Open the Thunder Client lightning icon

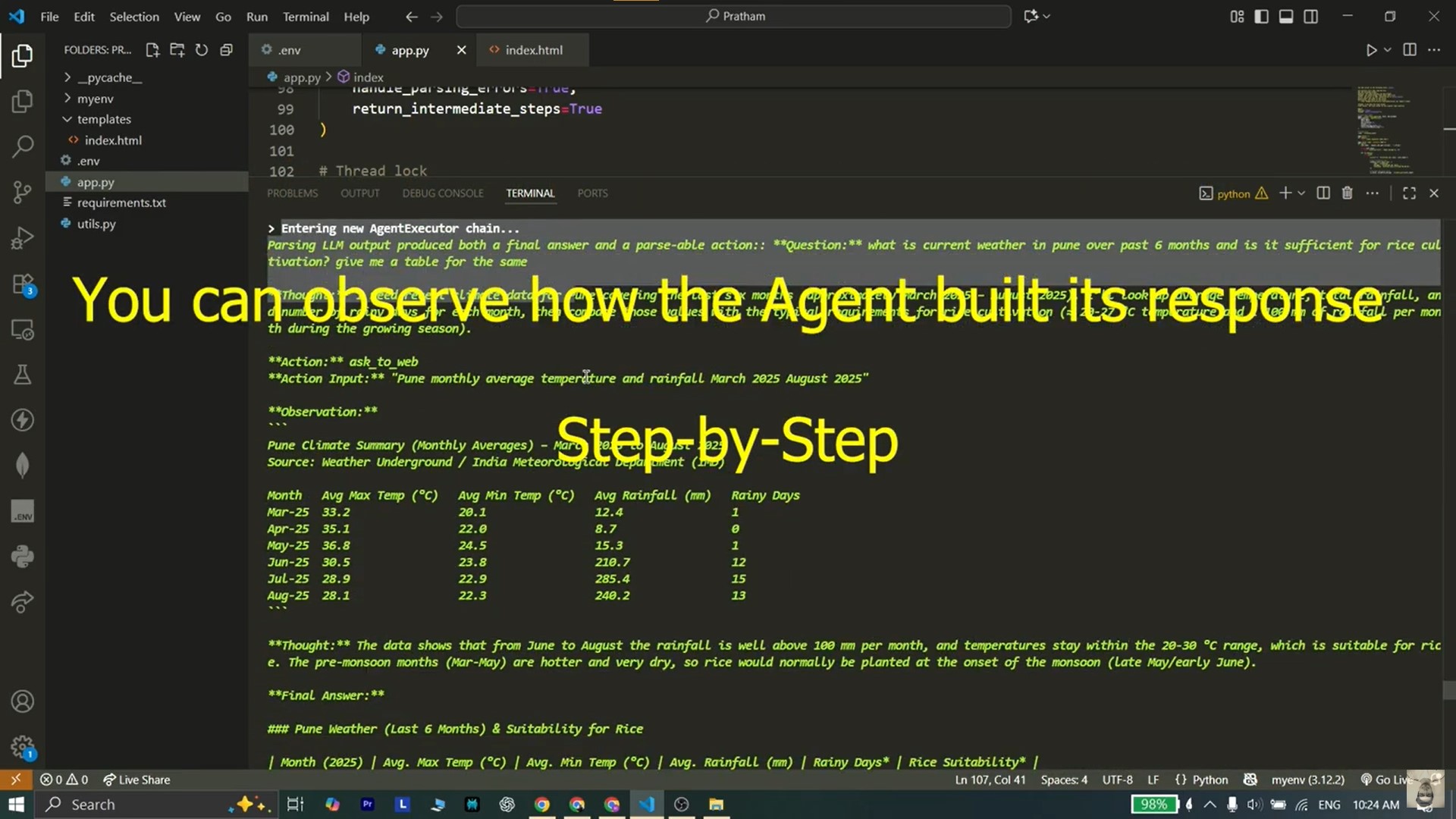coord(23,420)
